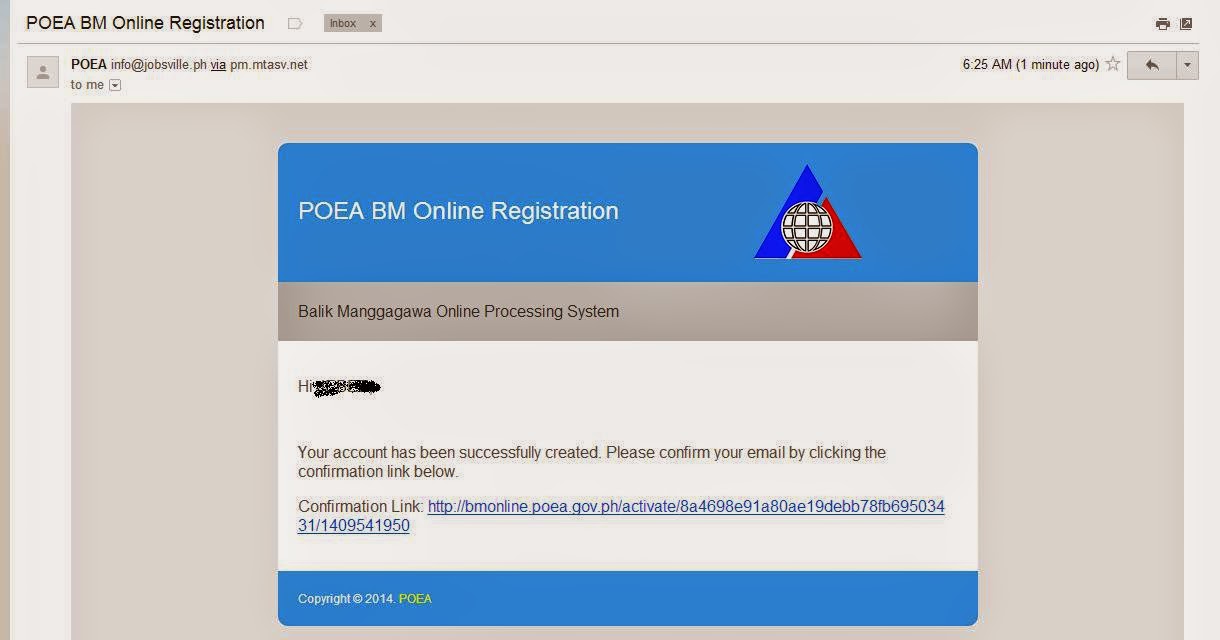Image resolution: width=1220 pixels, height=640 pixels.
Task: Click the POEA triangle globe logo
Action: [x=807, y=213]
